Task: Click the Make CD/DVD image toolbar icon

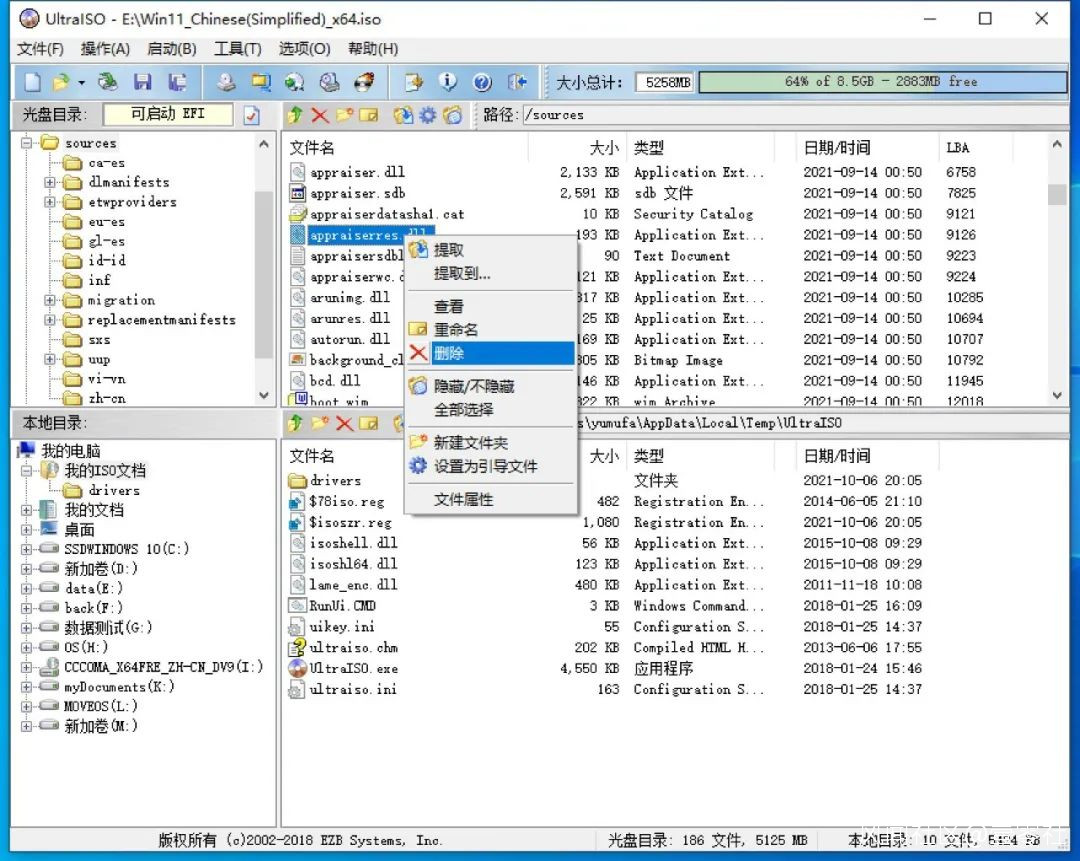Action: point(226,82)
